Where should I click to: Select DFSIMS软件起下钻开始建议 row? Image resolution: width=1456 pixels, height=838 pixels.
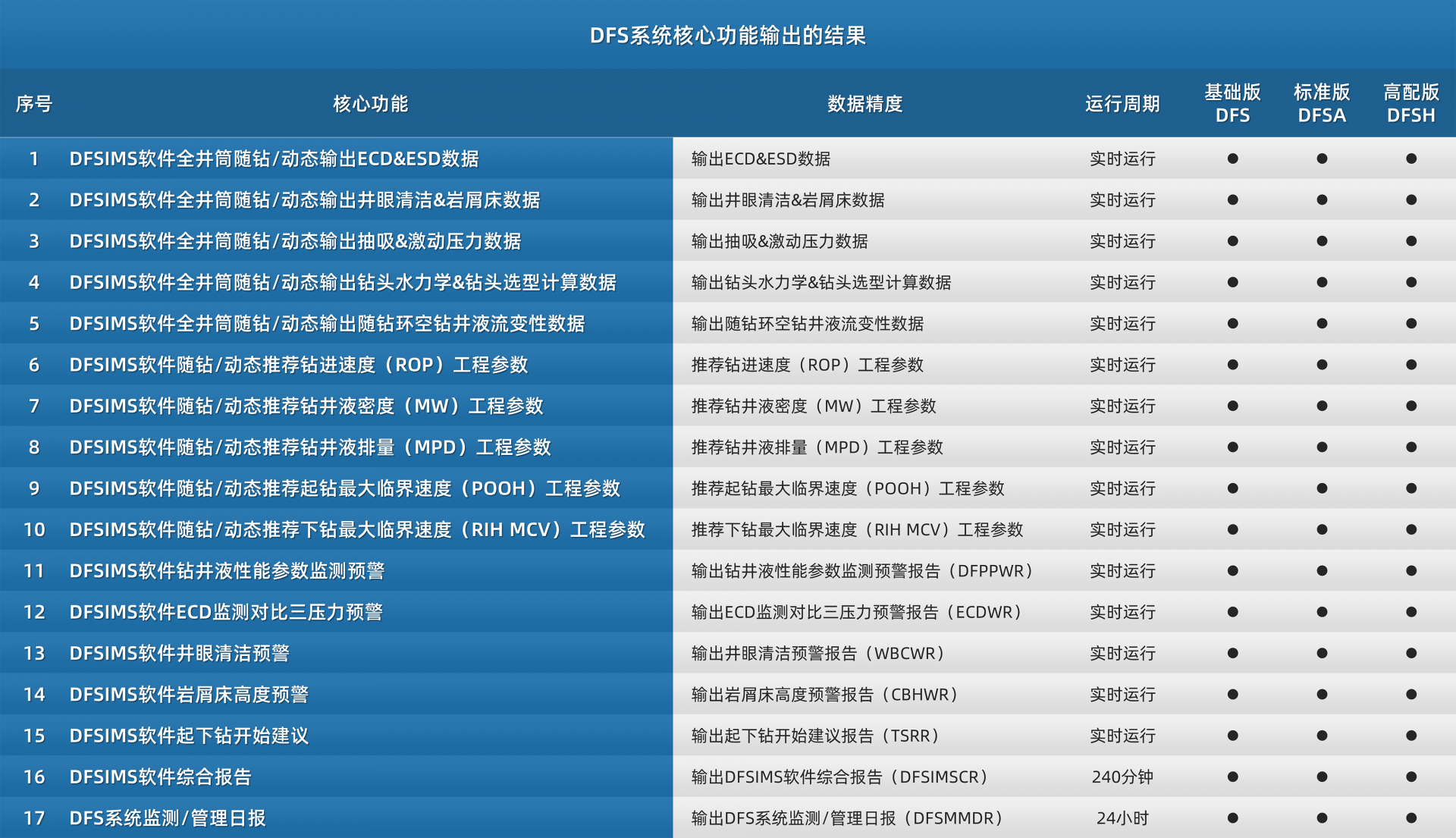(x=189, y=736)
